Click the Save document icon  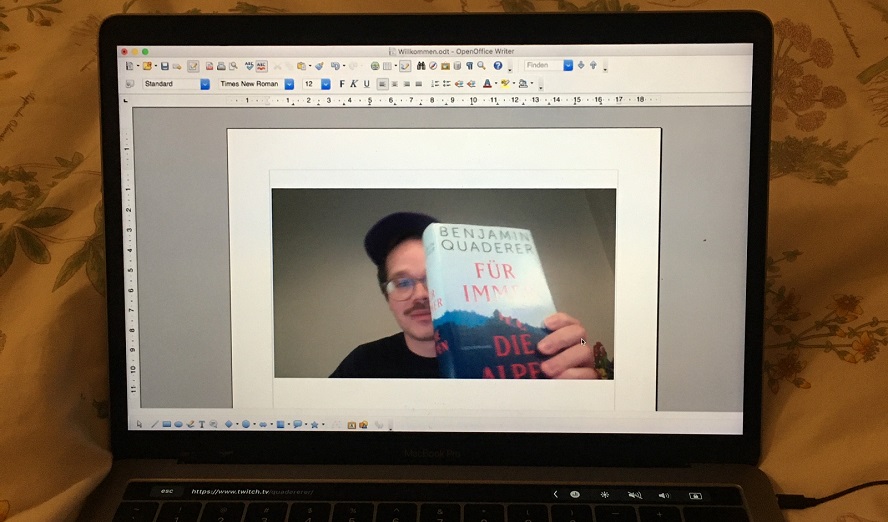pos(164,66)
